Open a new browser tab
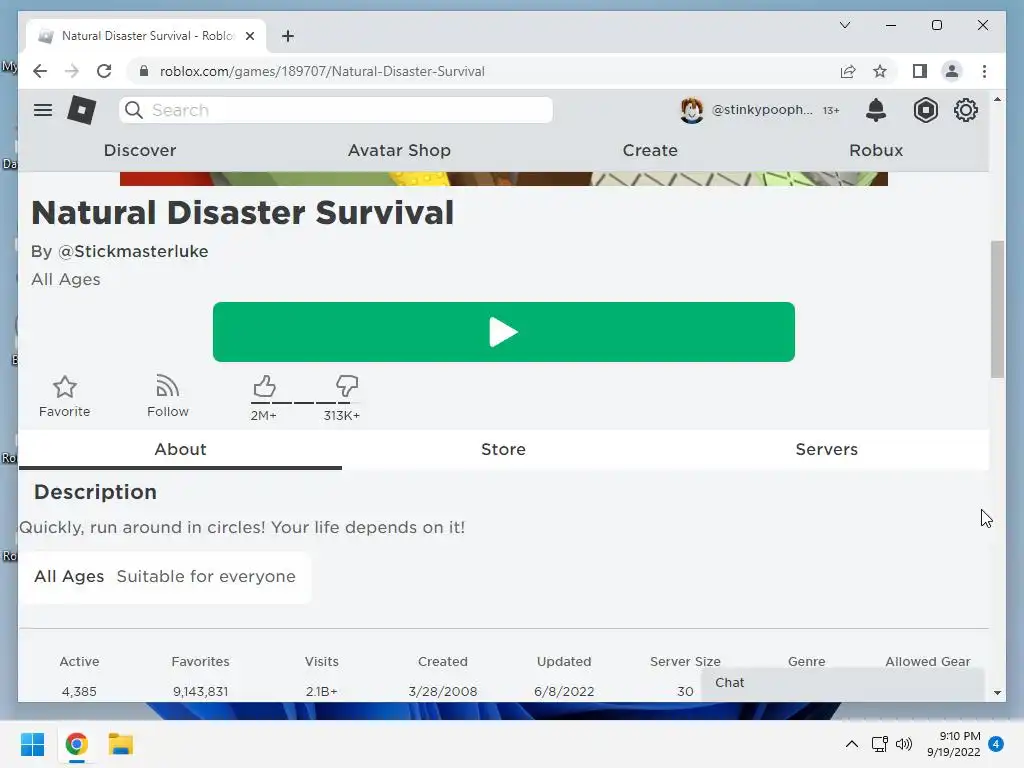This screenshot has height=768, width=1024. point(288,36)
